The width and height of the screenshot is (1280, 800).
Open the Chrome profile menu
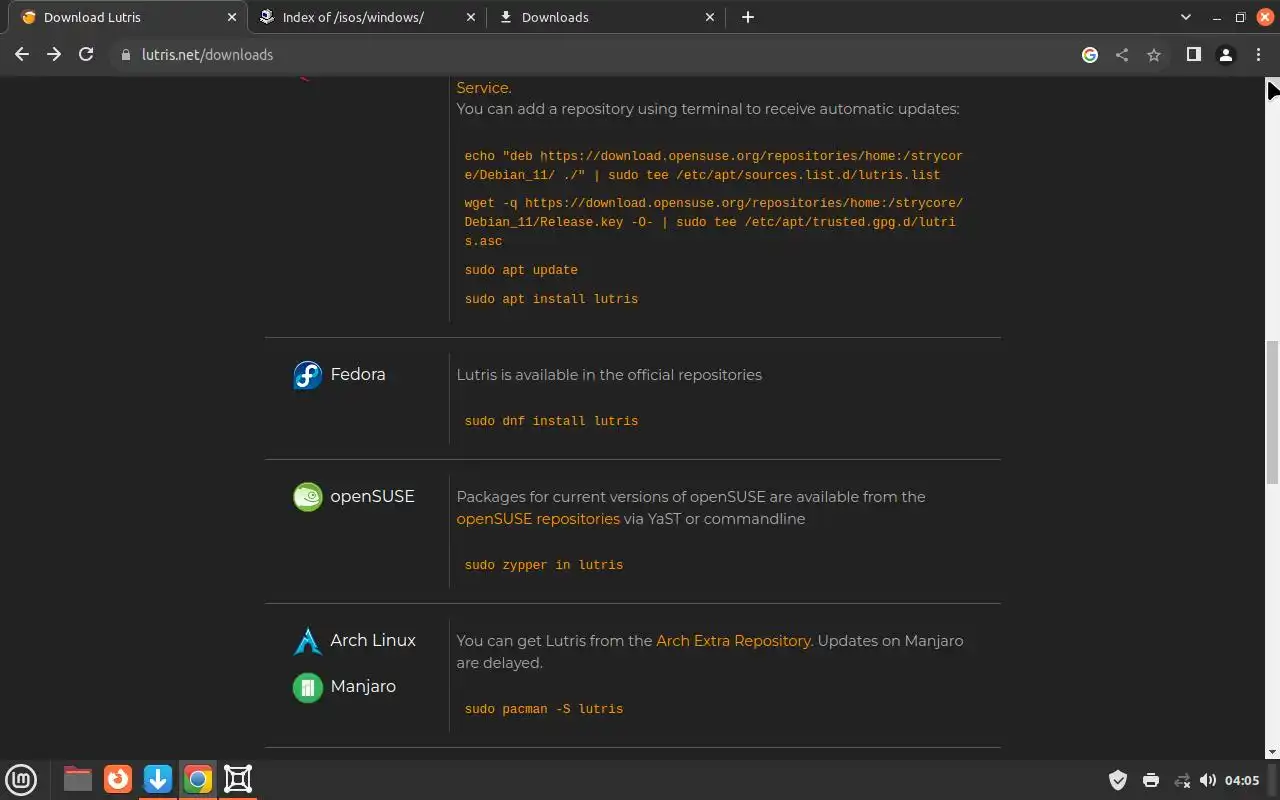point(1225,55)
